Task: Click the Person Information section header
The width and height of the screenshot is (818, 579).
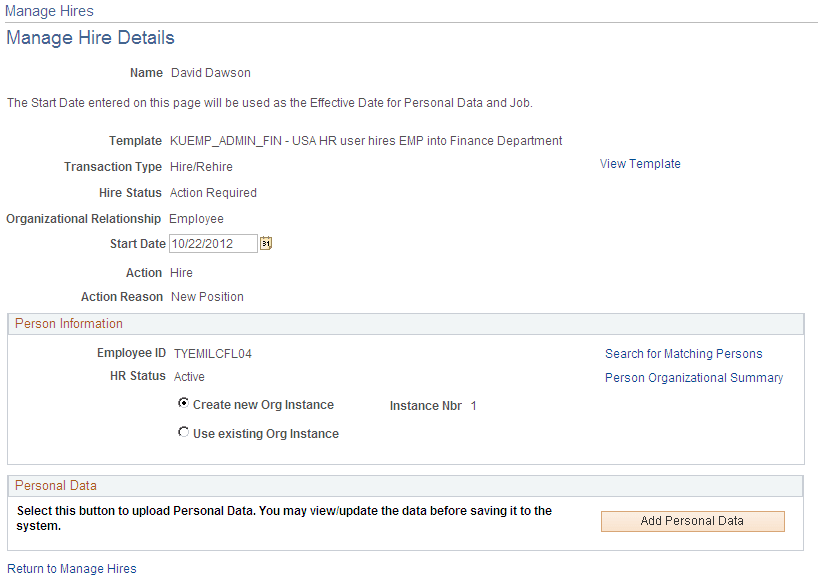Action: [x=68, y=323]
